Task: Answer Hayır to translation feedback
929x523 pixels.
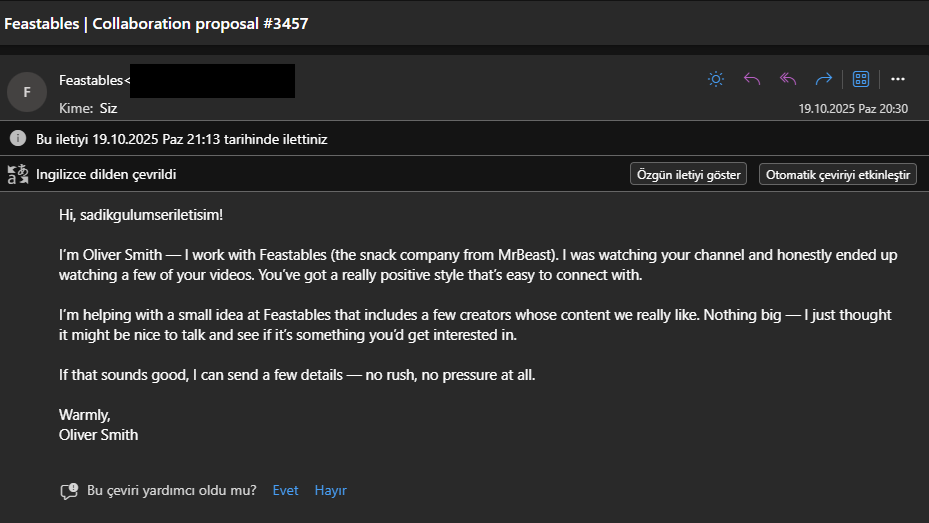Action: (x=330, y=490)
